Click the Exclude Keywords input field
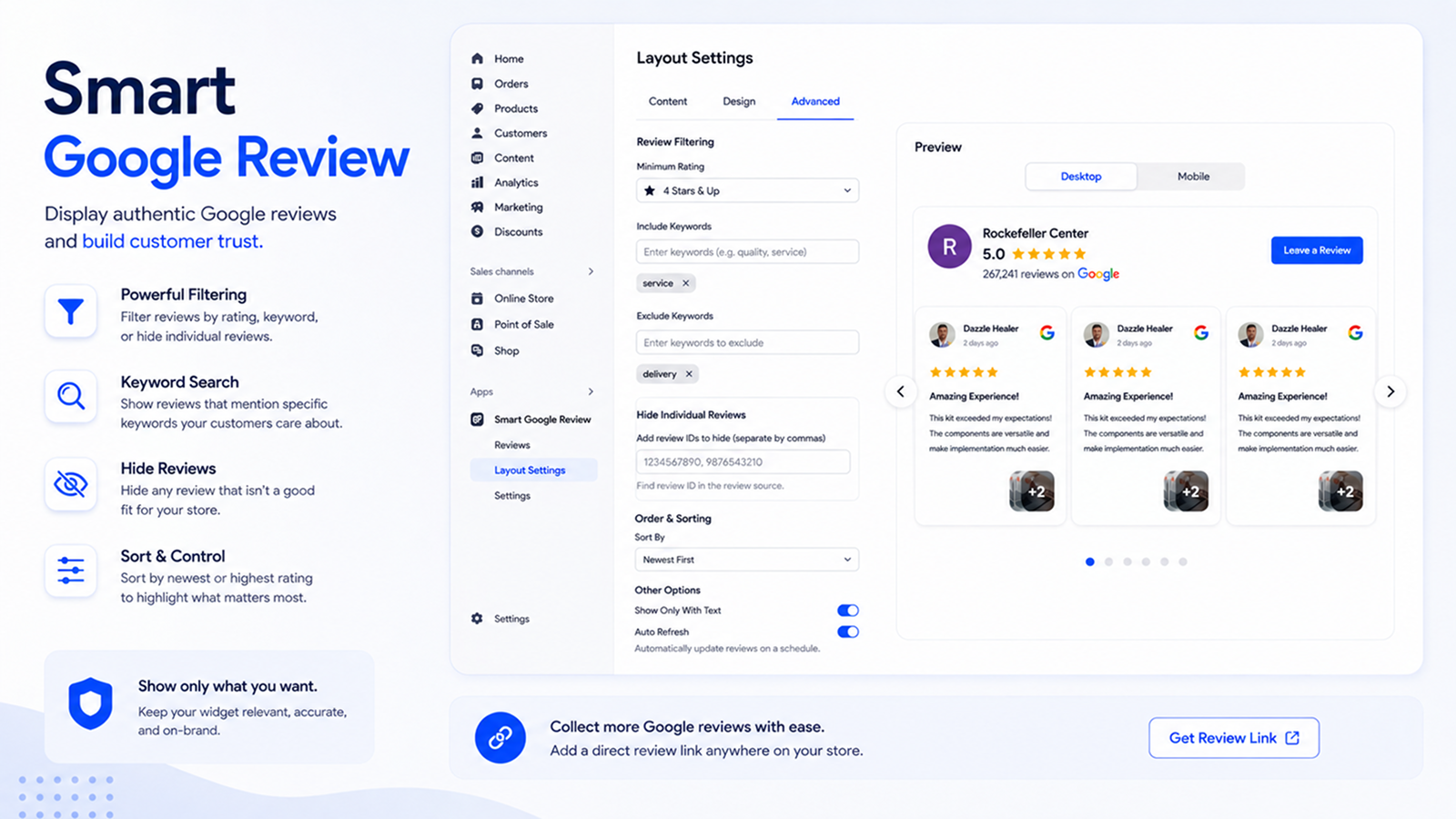1456x819 pixels. coord(747,343)
